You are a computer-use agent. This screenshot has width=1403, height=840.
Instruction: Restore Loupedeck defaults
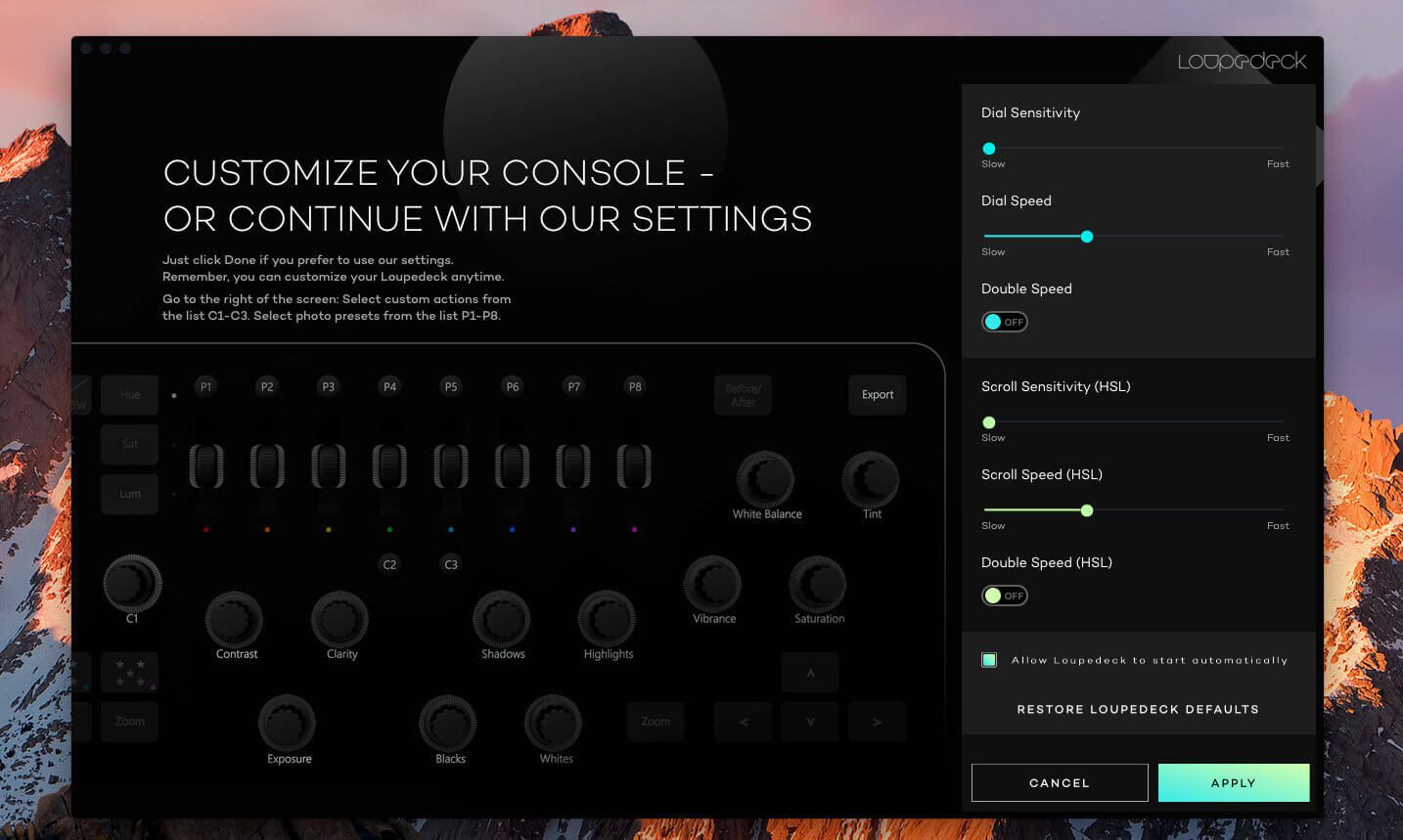[1138, 709]
